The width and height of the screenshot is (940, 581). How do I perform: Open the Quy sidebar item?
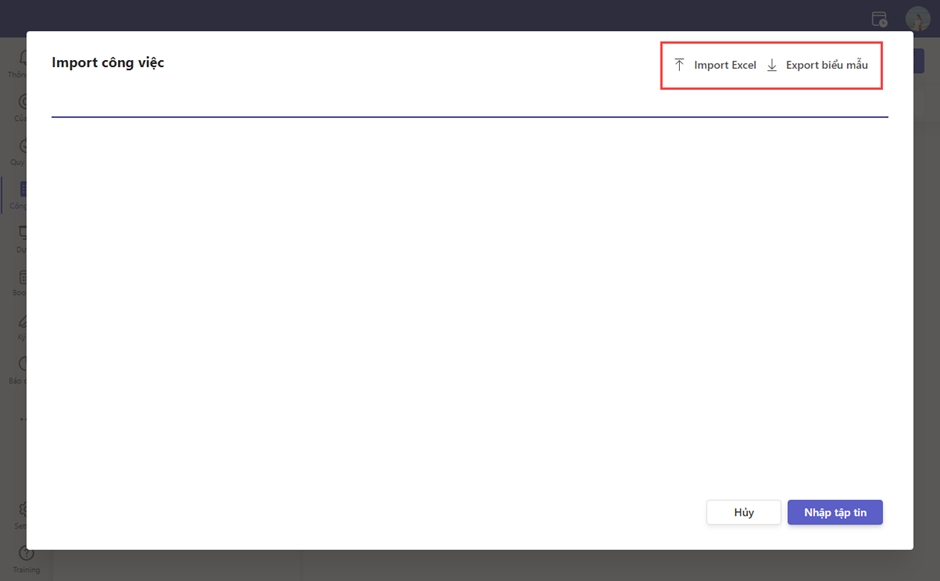pyautogui.click(x=22, y=148)
